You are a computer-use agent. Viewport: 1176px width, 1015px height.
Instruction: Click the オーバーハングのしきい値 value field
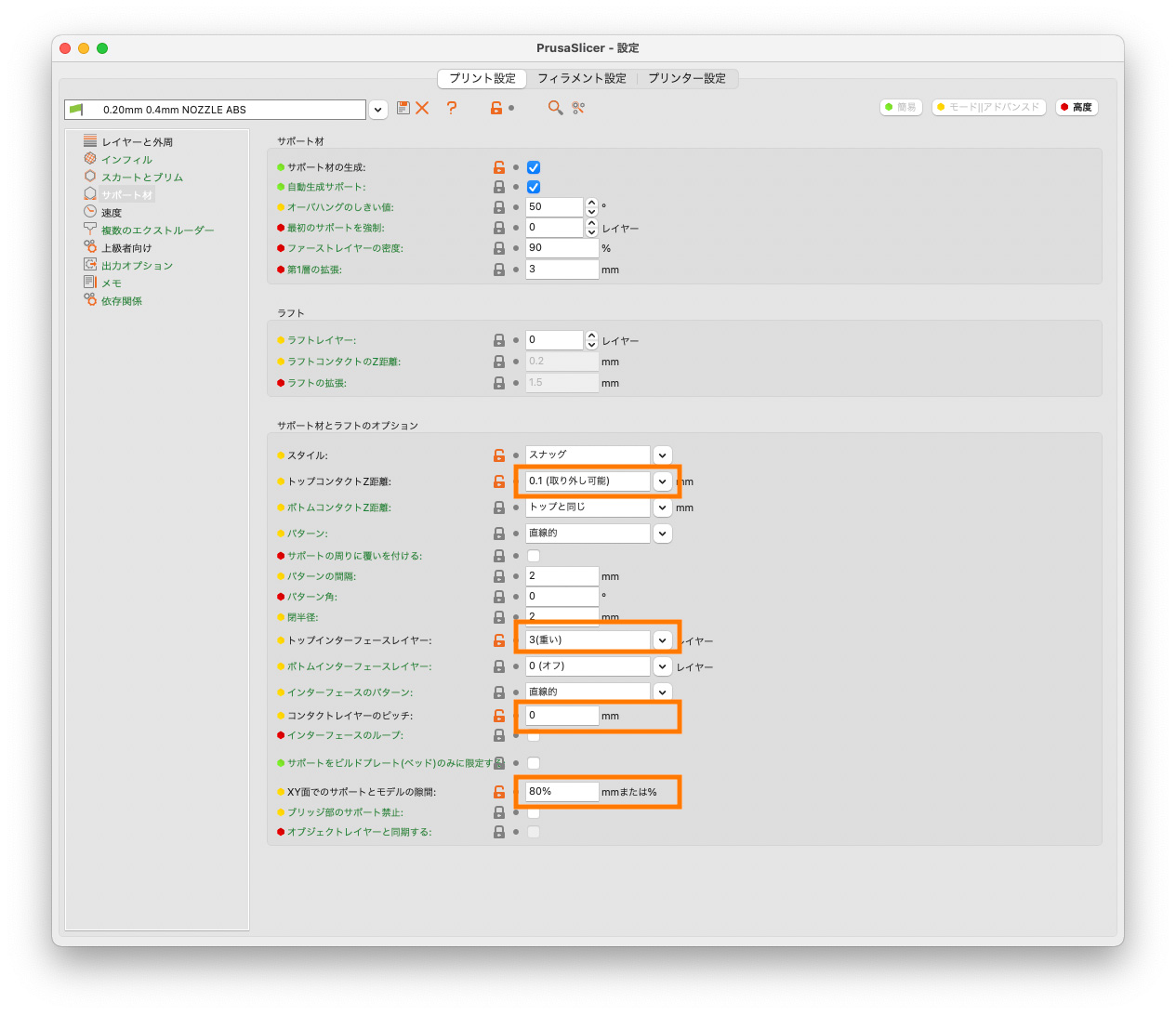click(554, 207)
